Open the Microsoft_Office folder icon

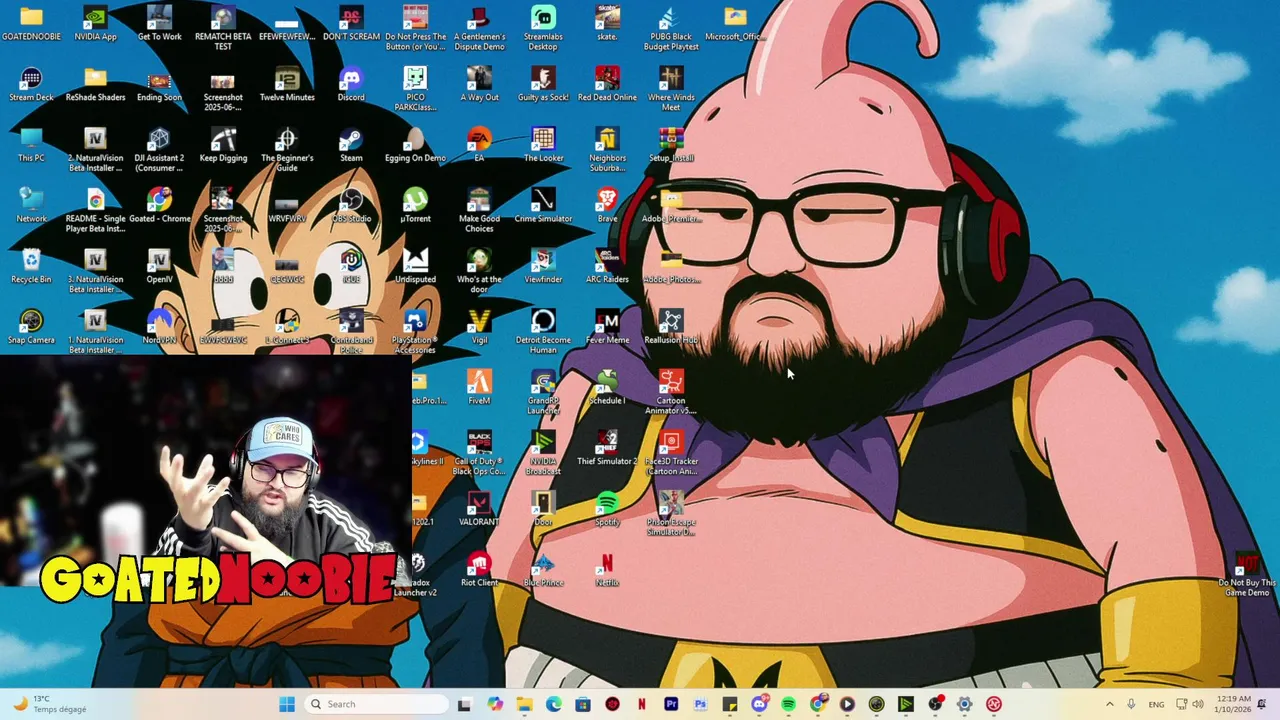tap(735, 24)
